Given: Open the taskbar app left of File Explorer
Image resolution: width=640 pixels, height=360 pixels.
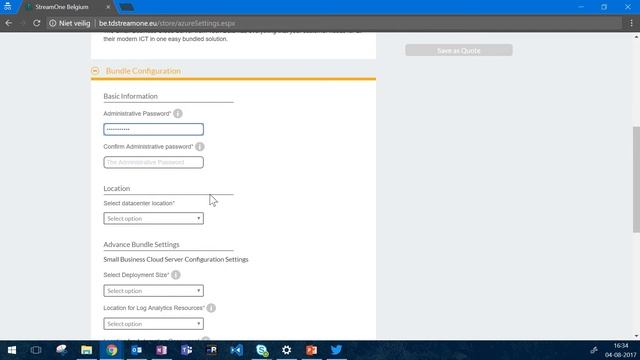Looking at the screenshot, I should [61, 350].
